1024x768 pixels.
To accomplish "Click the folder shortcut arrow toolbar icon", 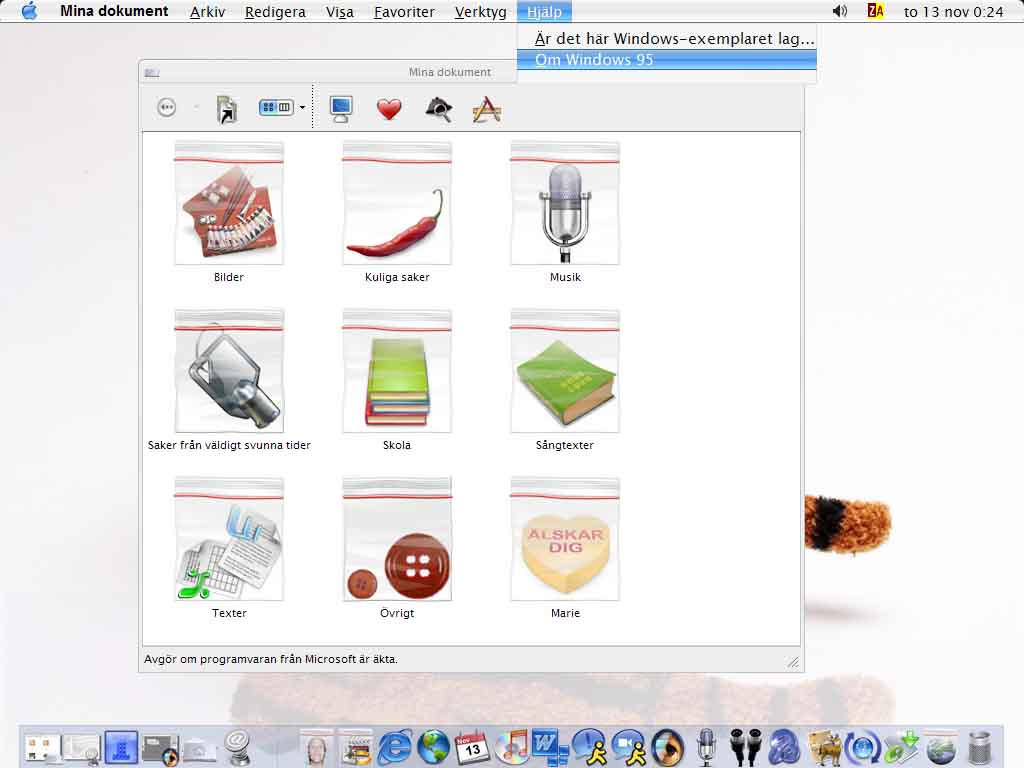I will 227,109.
